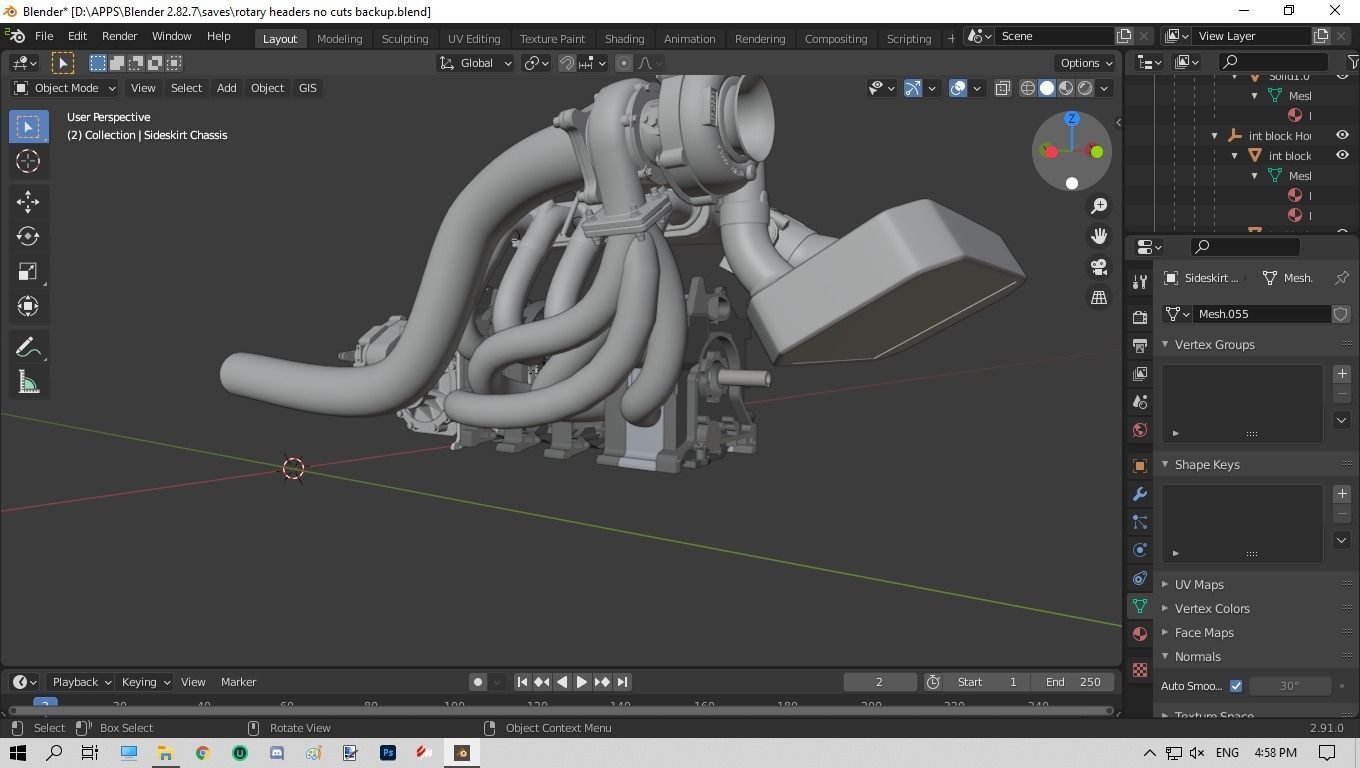Open the viewport Add menu
The height and width of the screenshot is (768, 1360).
click(227, 88)
